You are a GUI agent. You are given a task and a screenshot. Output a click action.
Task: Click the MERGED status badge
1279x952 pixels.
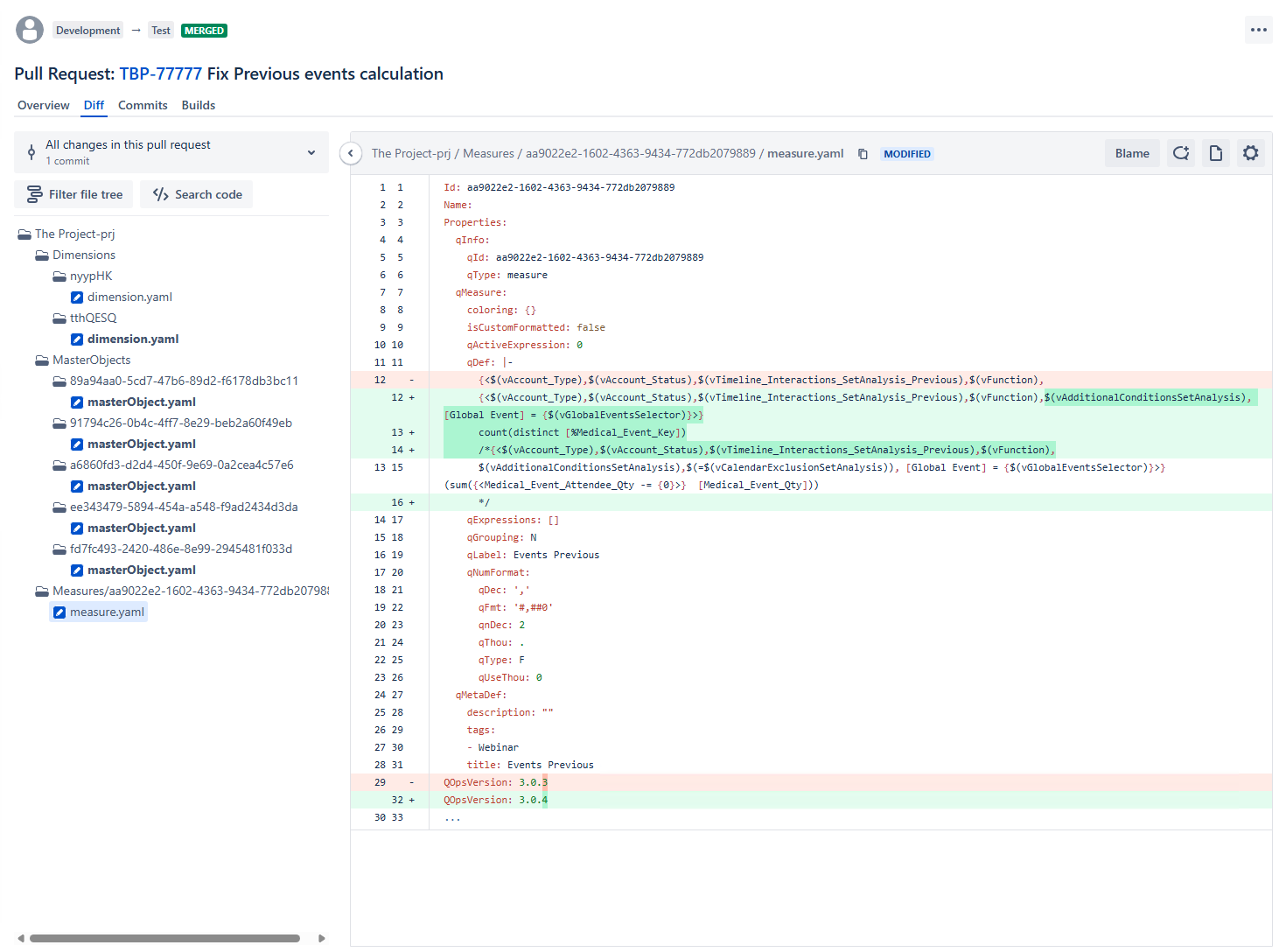coord(204,31)
